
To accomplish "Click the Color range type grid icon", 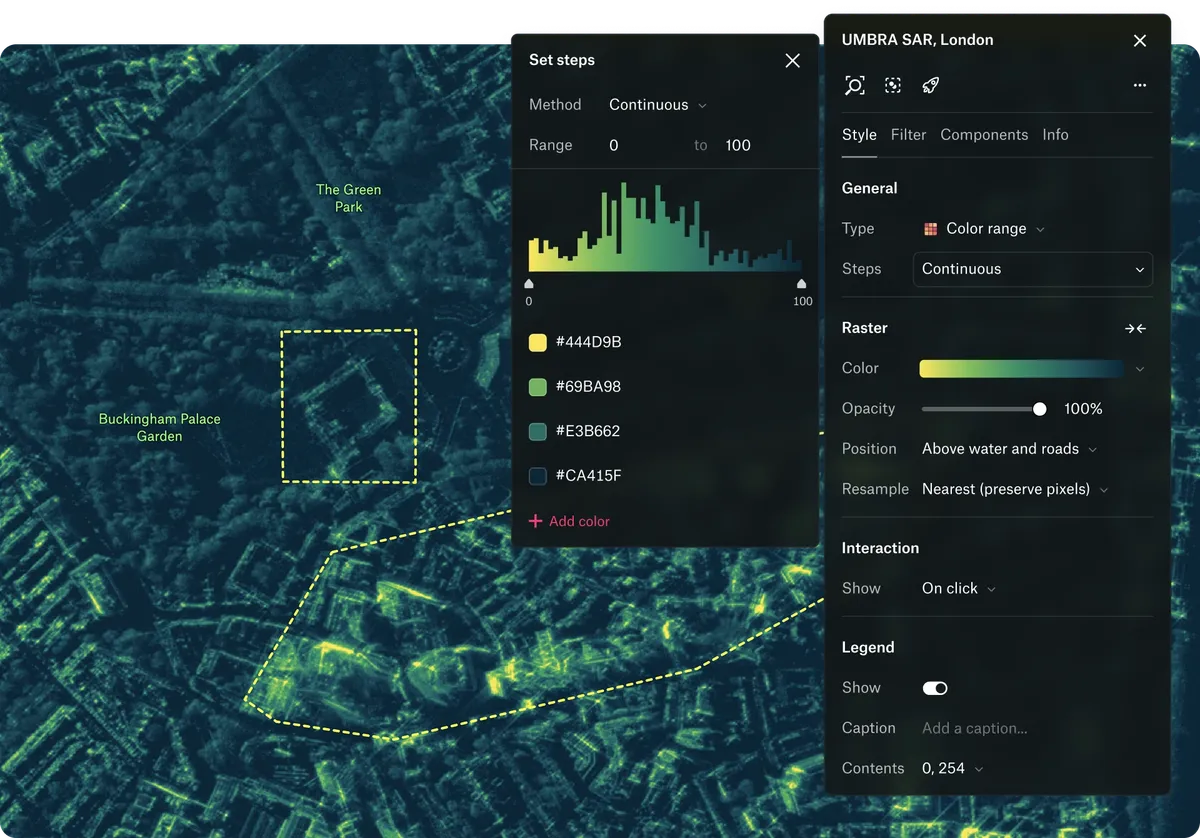I will pos(931,229).
